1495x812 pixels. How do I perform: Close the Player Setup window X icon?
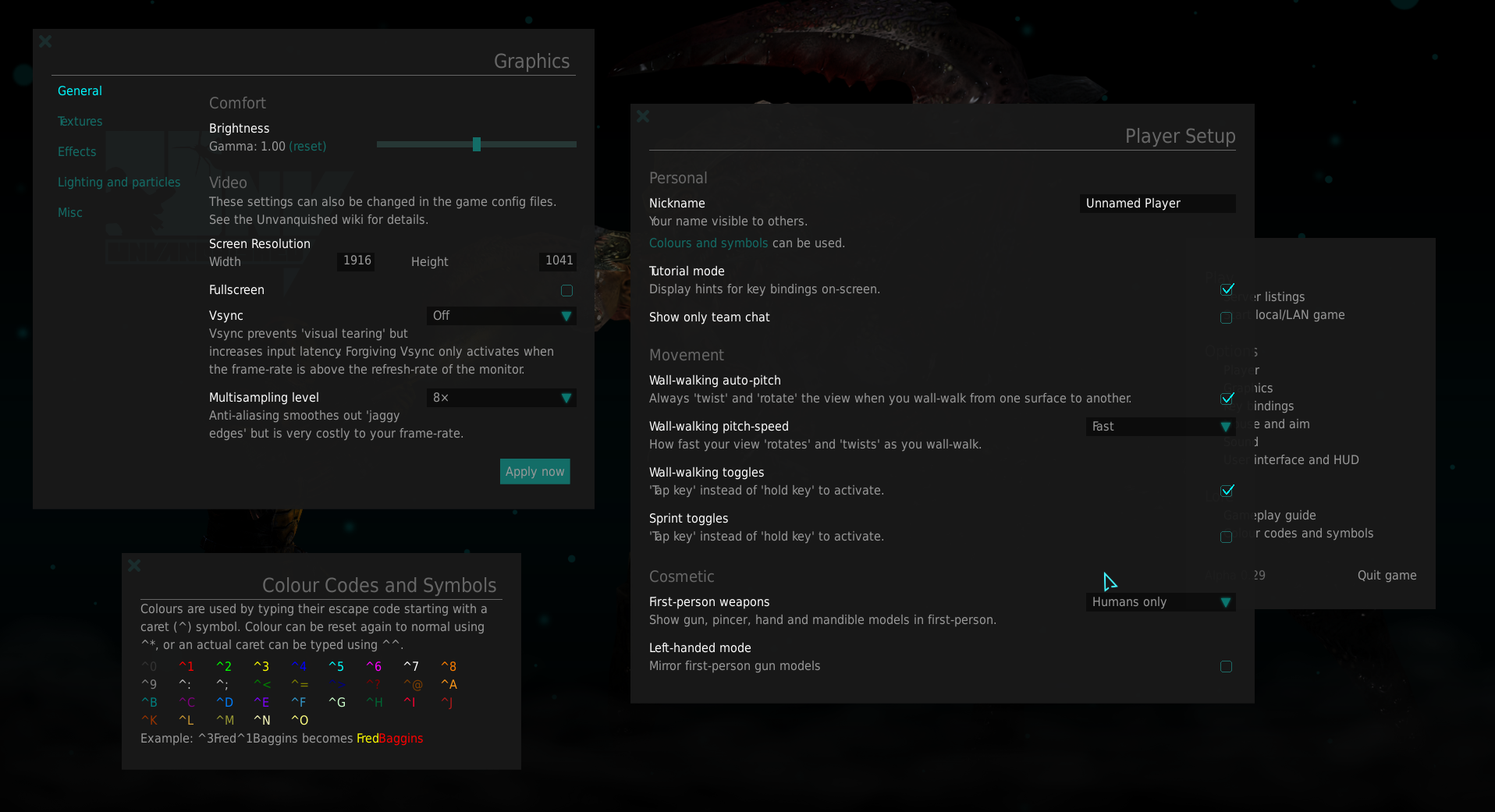(643, 116)
